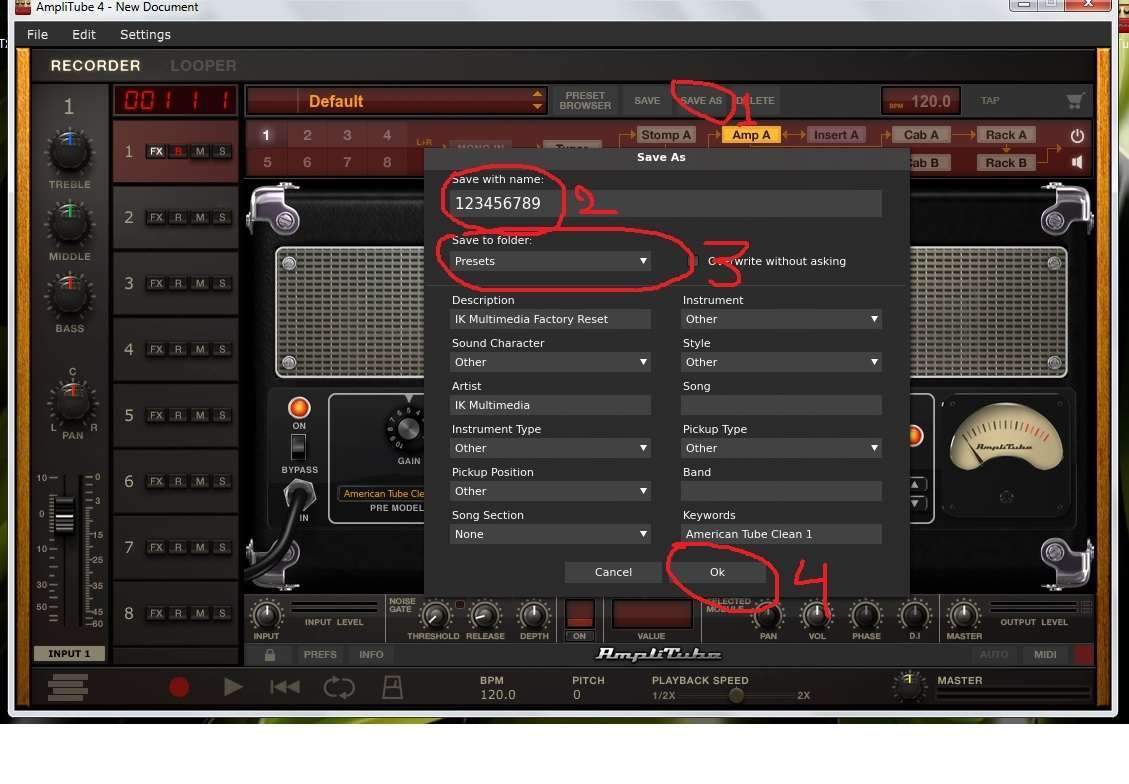This screenshot has width=1129, height=784.
Task: Click the Keywords field
Action: 781,534
